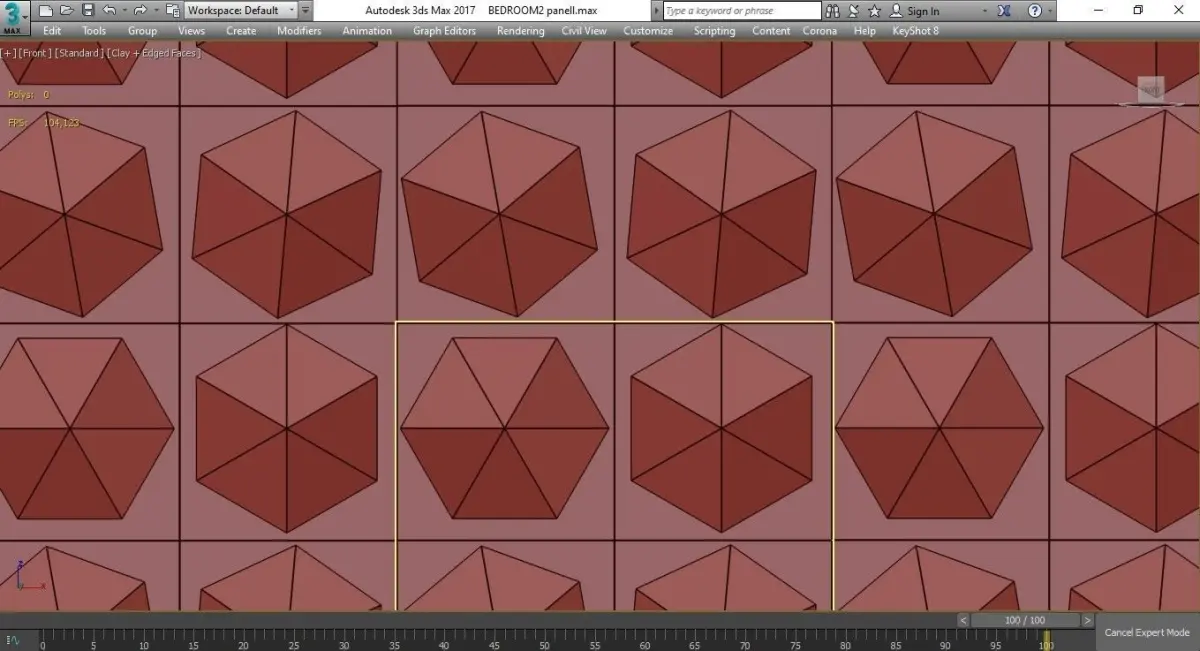Undo the last action with the Undo arrow
This screenshot has width=1200, height=651.
tap(109, 10)
